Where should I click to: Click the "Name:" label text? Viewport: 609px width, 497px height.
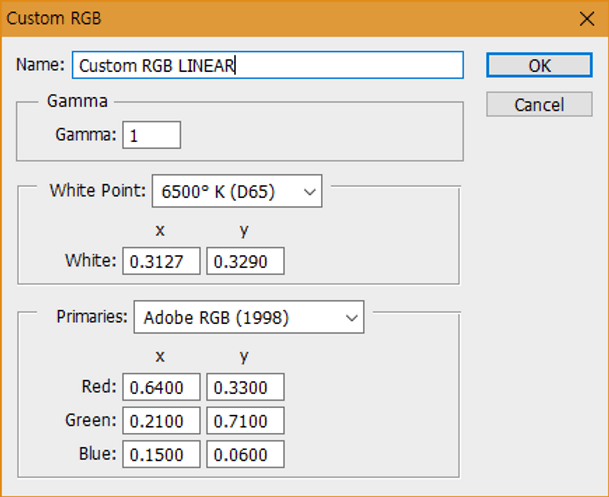click(x=41, y=66)
